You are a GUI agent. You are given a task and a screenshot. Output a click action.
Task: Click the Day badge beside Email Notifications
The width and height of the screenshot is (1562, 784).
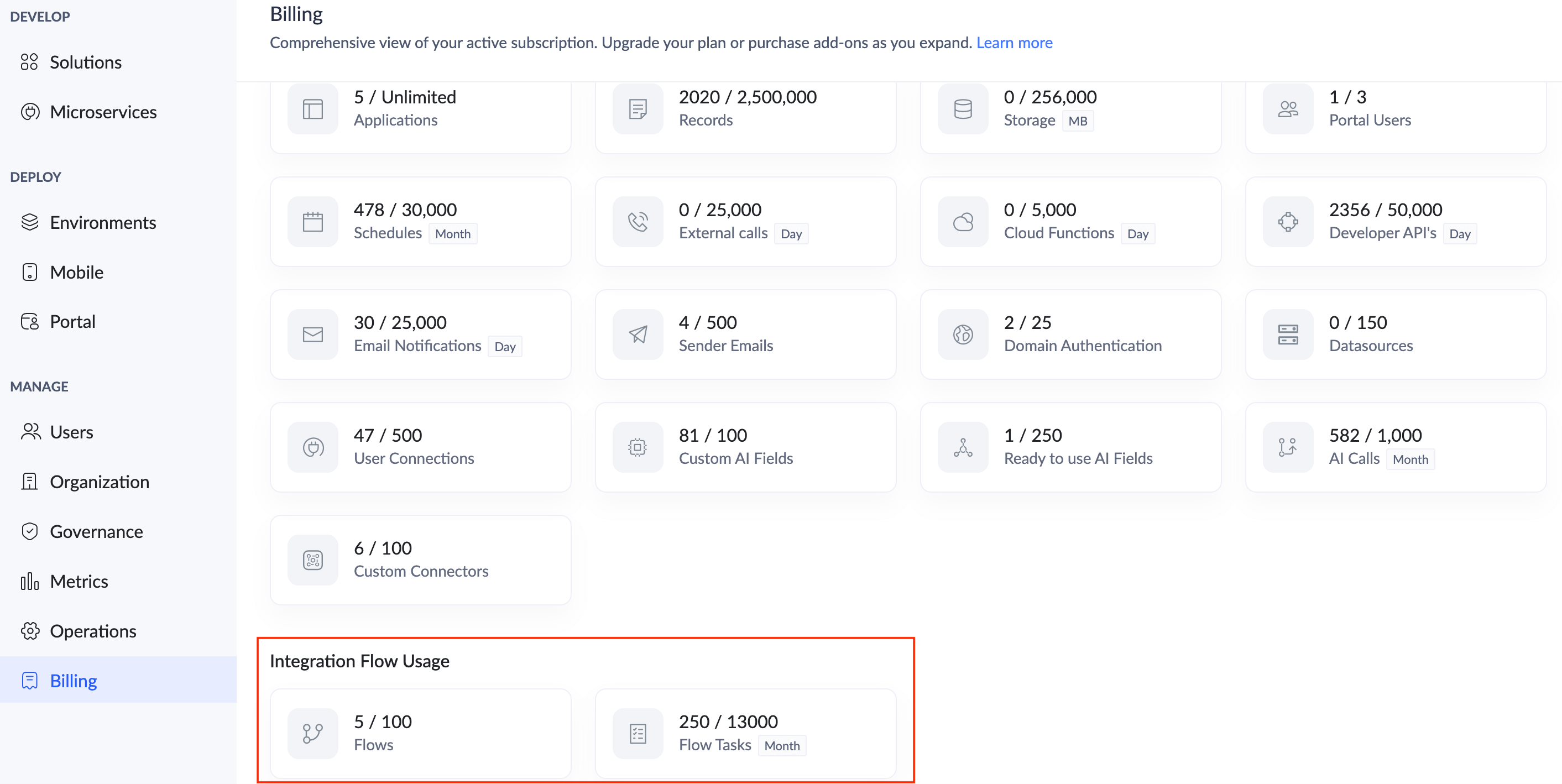tap(504, 346)
